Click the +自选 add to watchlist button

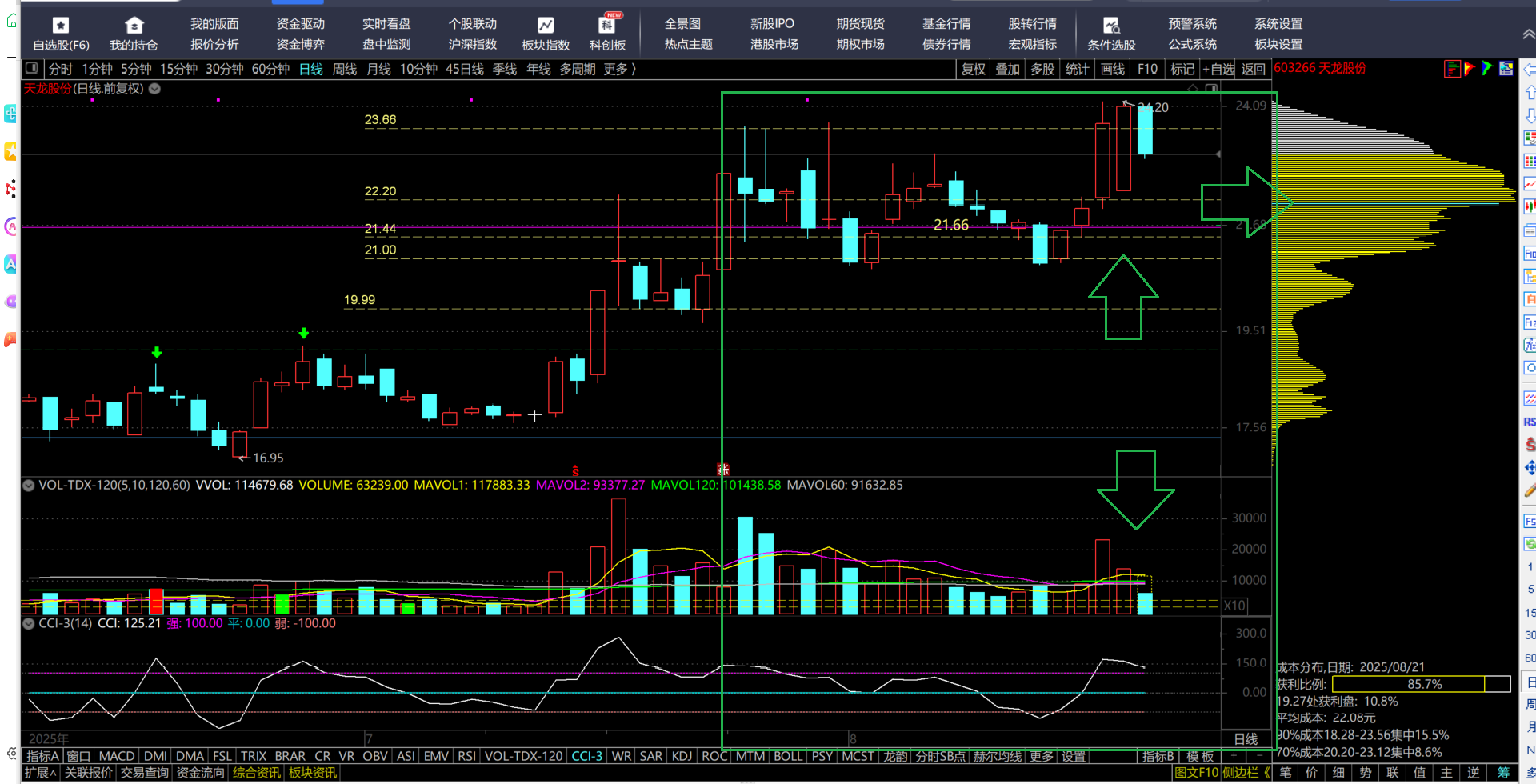coord(1218,69)
